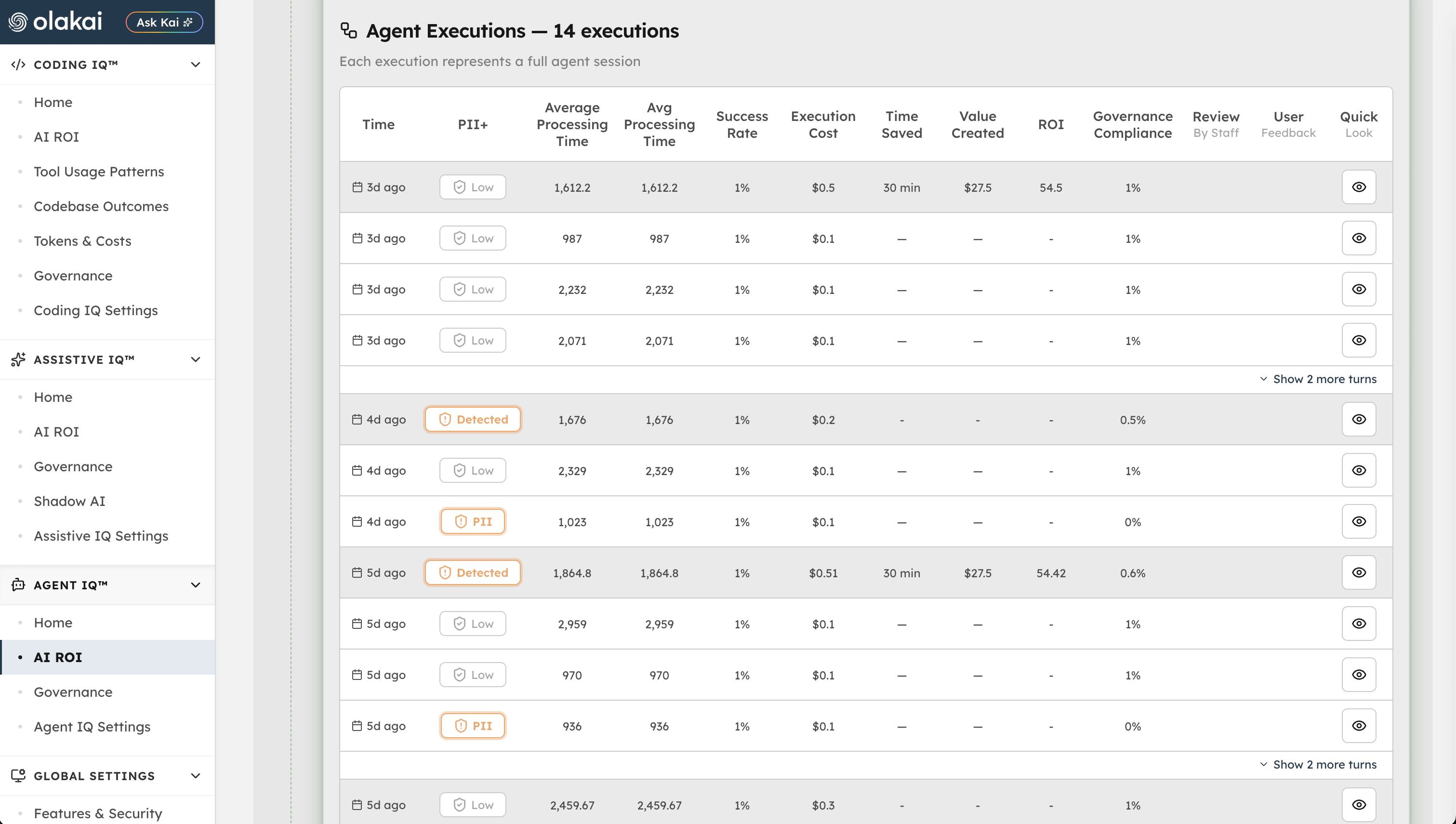
Task: Click the PII badge on 936 row
Action: (x=473, y=726)
